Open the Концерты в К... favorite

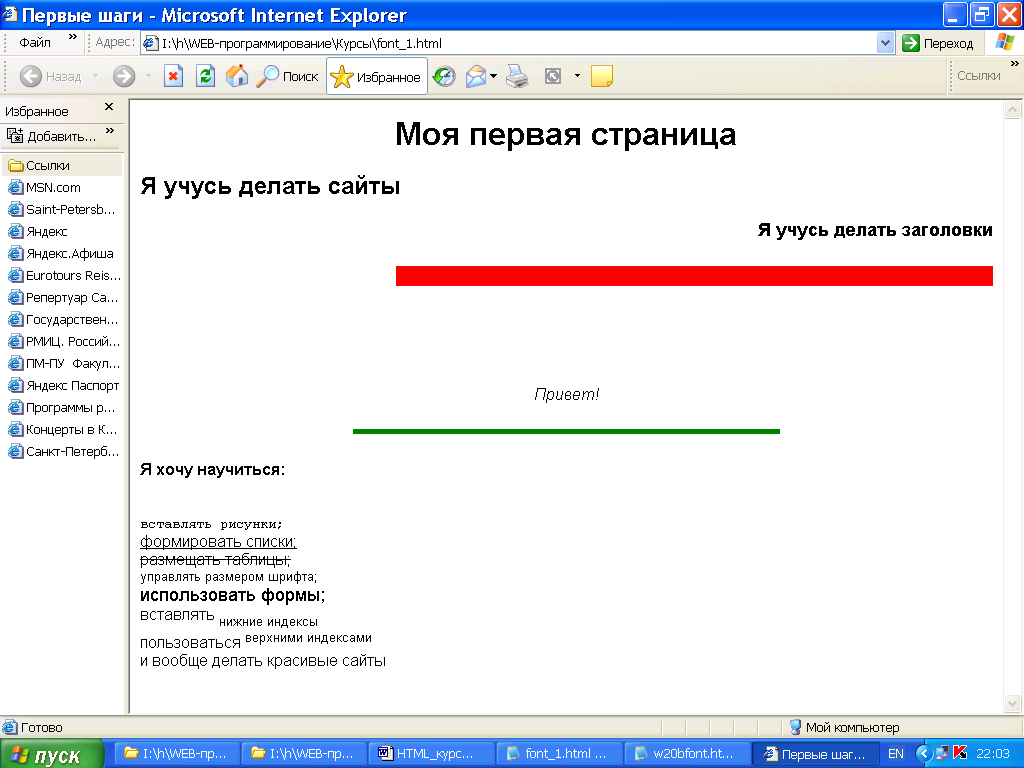pyautogui.click(x=63, y=430)
